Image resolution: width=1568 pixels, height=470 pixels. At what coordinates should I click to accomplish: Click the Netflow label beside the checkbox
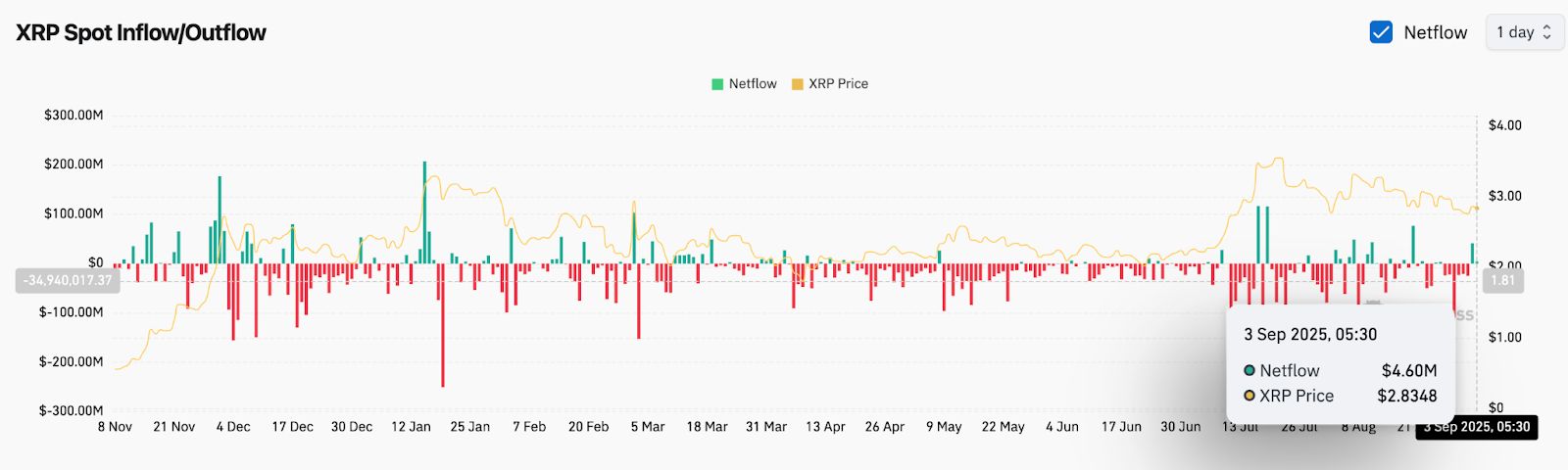click(1435, 32)
